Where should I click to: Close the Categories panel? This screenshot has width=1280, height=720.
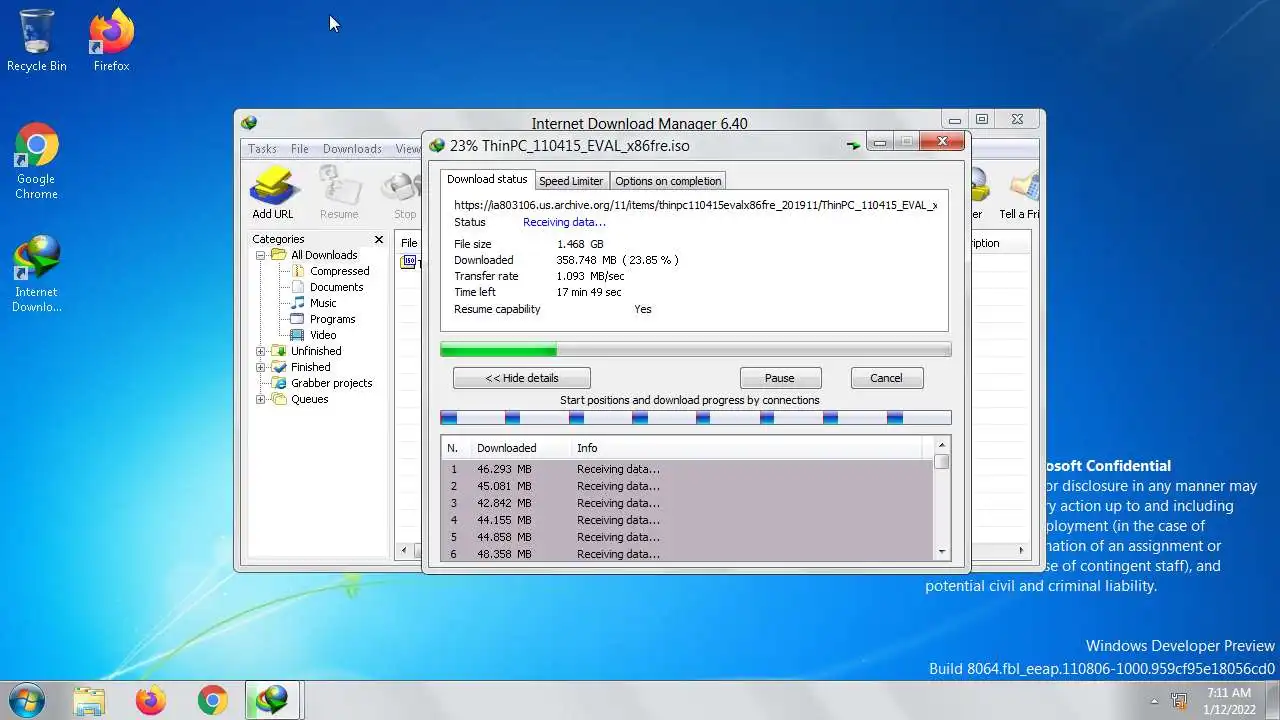379,239
